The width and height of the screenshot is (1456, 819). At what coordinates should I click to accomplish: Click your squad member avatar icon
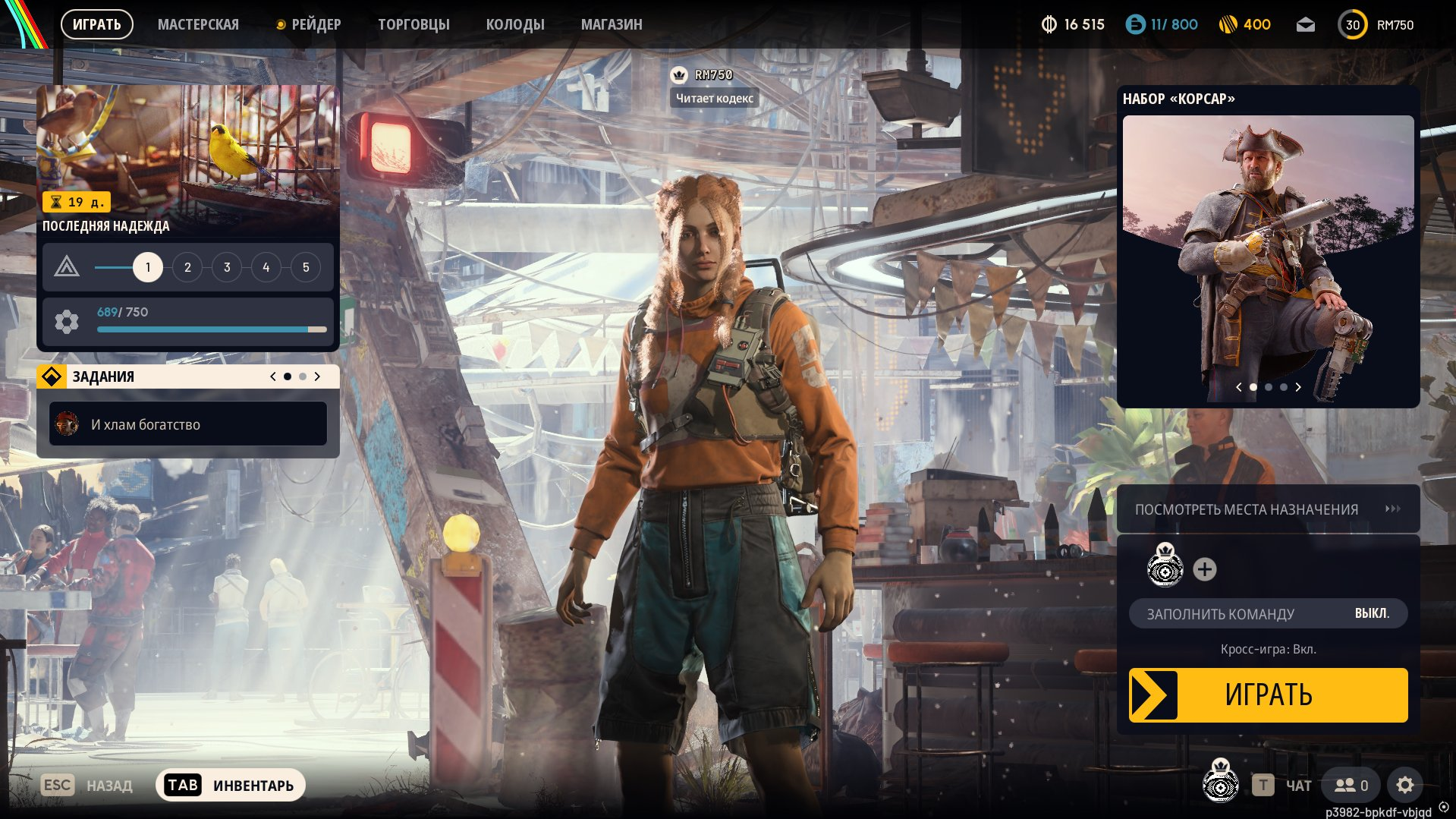1165,565
